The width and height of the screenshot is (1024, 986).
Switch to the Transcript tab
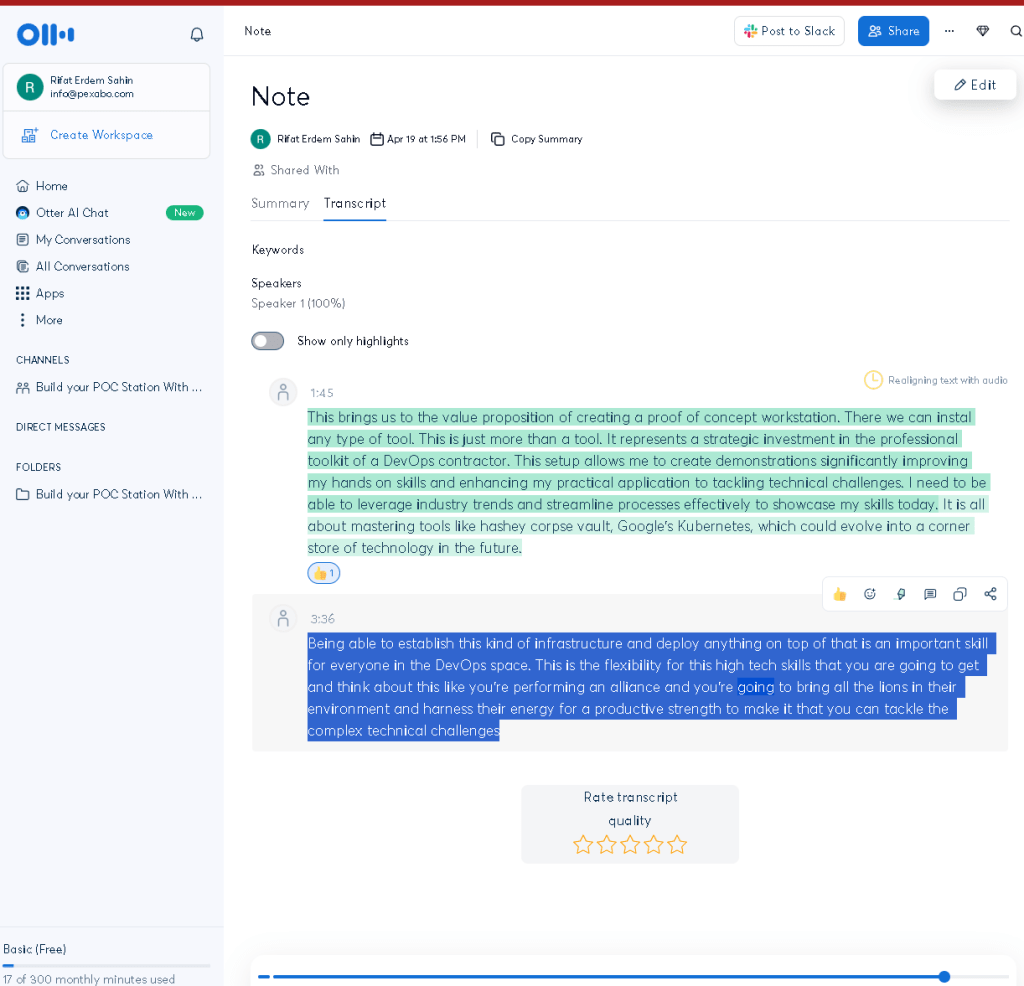click(355, 204)
